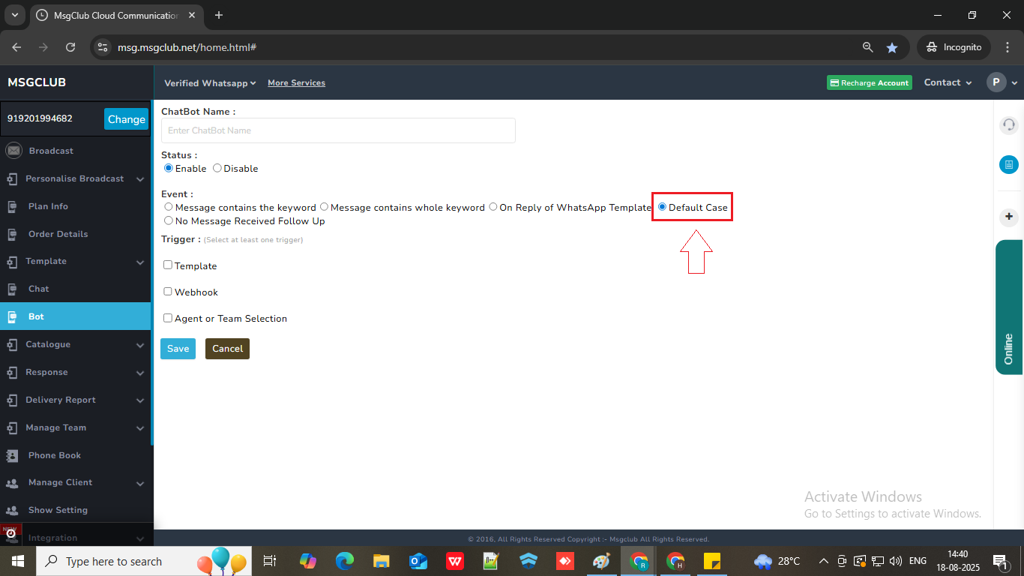Open the Integration sidebar item

point(76,537)
